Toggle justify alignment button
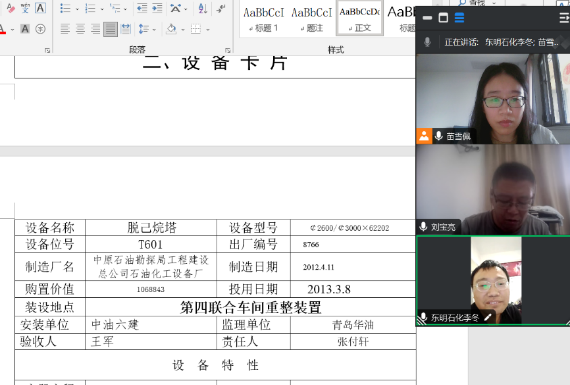 [110, 29]
